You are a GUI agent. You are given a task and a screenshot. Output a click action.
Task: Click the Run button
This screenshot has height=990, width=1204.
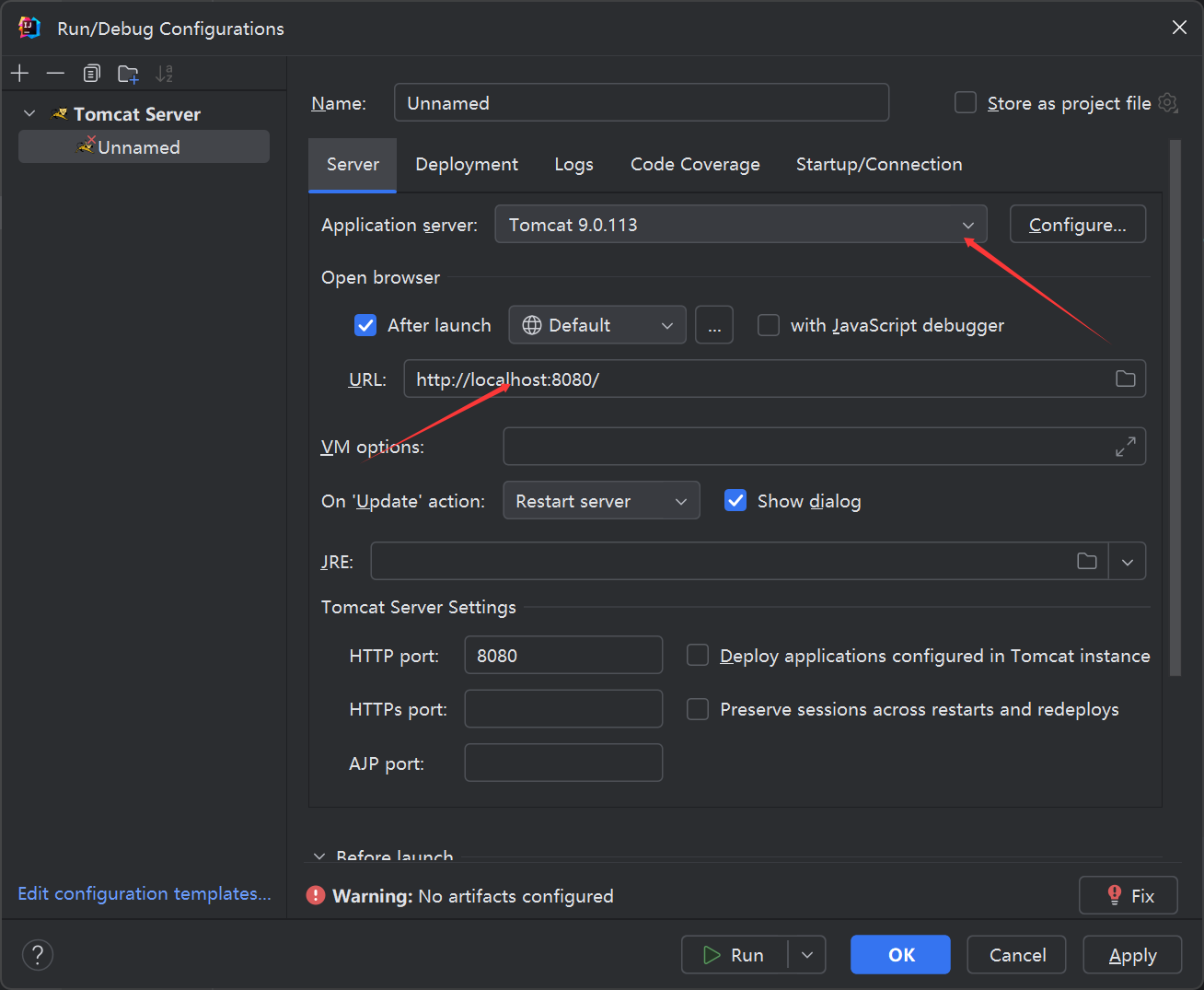tap(735, 955)
